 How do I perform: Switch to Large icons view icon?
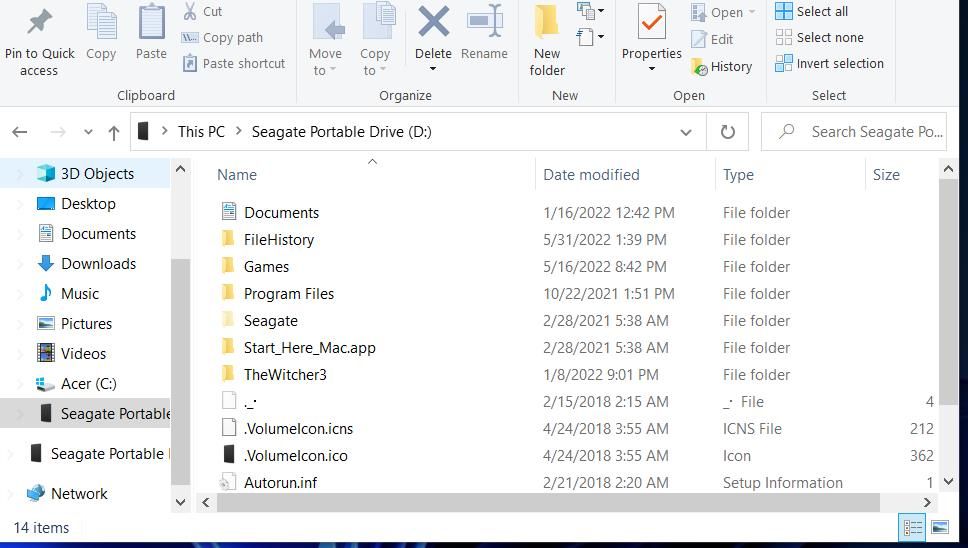(940, 528)
